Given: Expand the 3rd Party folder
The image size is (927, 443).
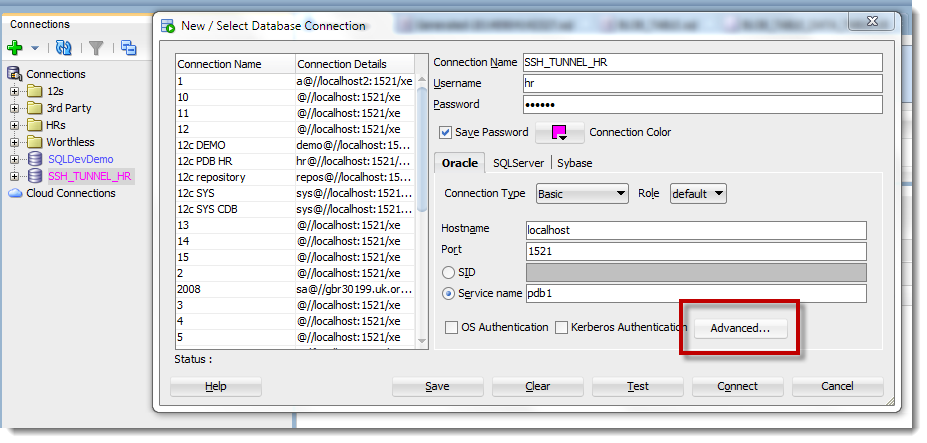Looking at the screenshot, I should click(15, 109).
